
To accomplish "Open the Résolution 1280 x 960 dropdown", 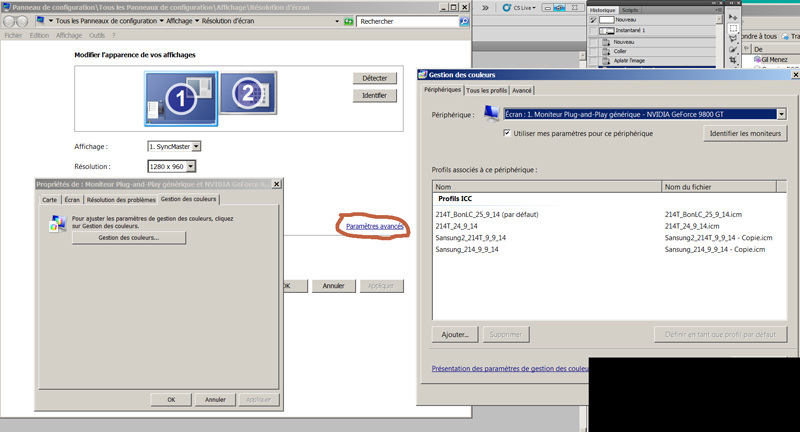I will [x=190, y=166].
